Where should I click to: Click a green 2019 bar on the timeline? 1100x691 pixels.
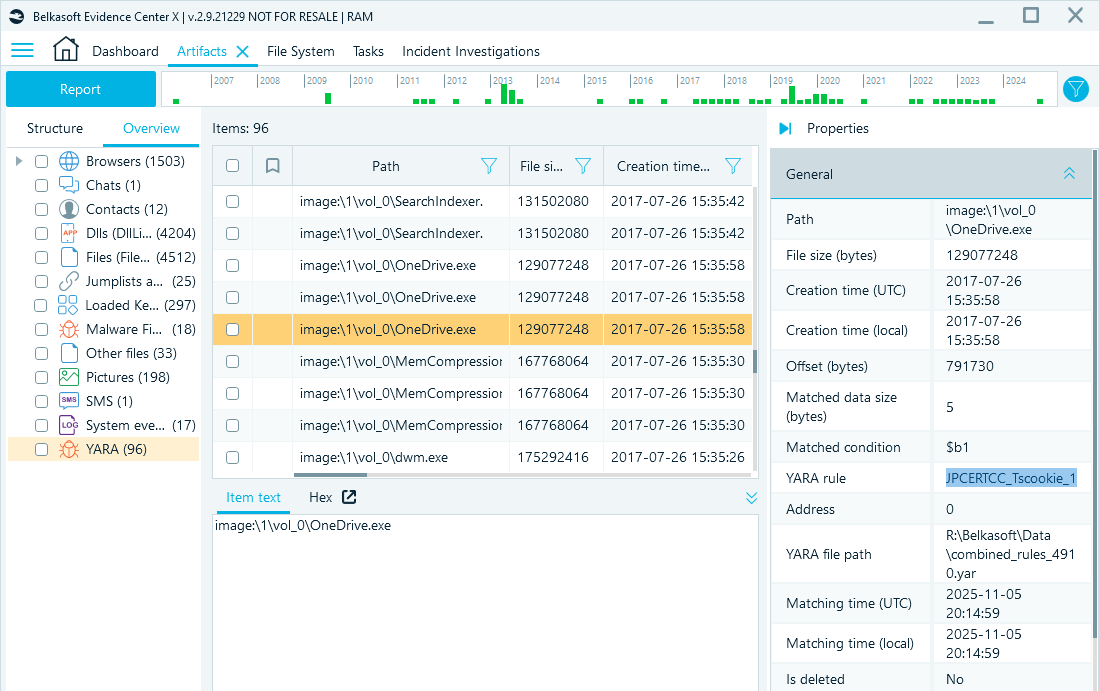pos(790,95)
